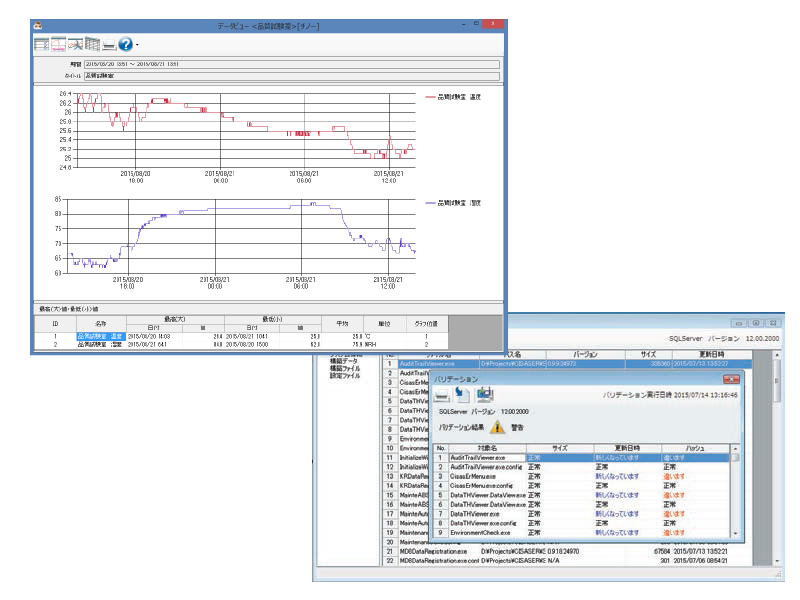Click the 単位 column header
The image size is (800, 600).
coord(384,323)
